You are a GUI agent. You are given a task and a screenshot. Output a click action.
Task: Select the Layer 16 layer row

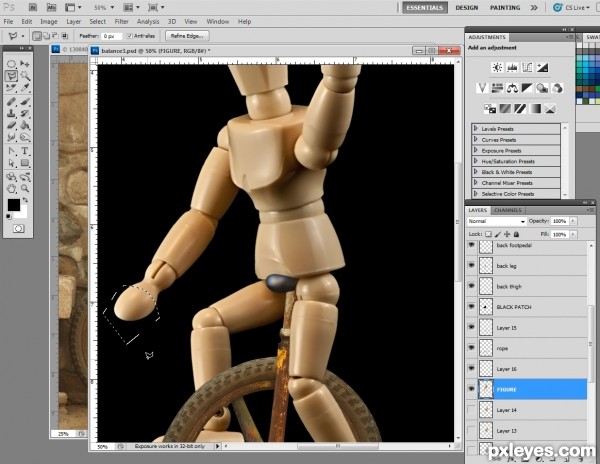coord(527,369)
